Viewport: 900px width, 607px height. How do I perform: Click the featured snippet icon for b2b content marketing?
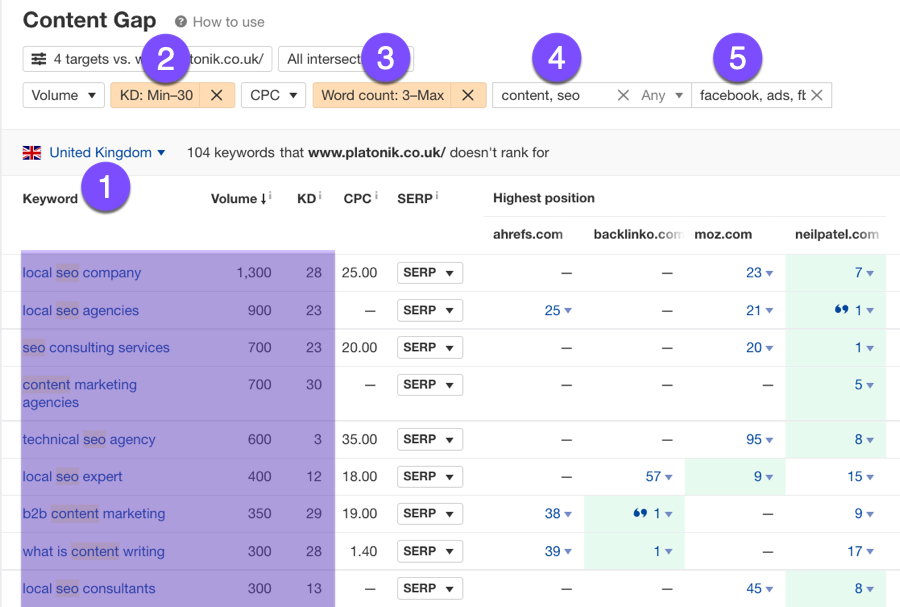pyautogui.click(x=640, y=514)
